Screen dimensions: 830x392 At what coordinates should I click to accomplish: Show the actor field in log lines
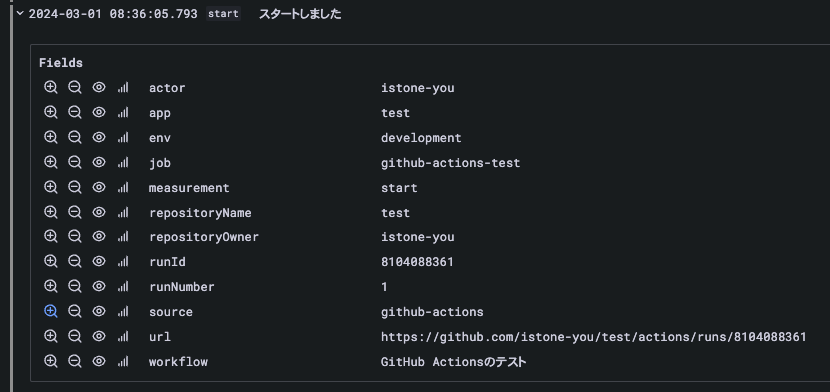tap(99, 87)
